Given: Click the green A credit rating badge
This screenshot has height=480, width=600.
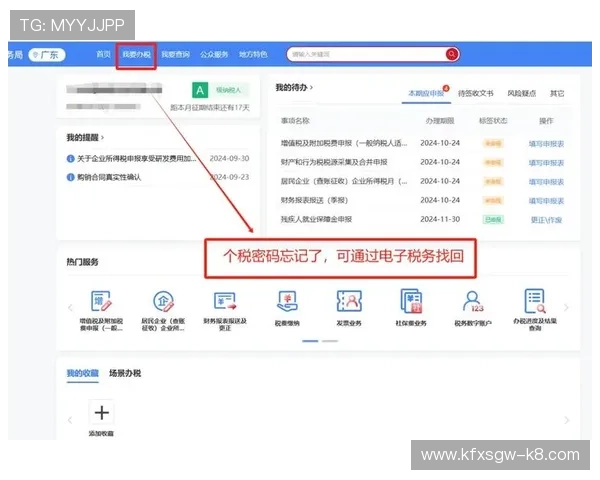Looking at the screenshot, I should [x=200, y=90].
